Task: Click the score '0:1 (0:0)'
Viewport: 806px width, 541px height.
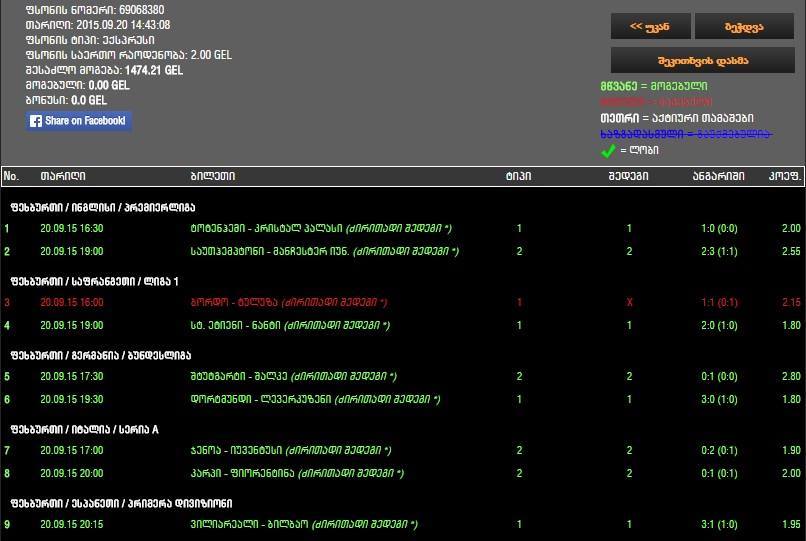Action: 719,376
